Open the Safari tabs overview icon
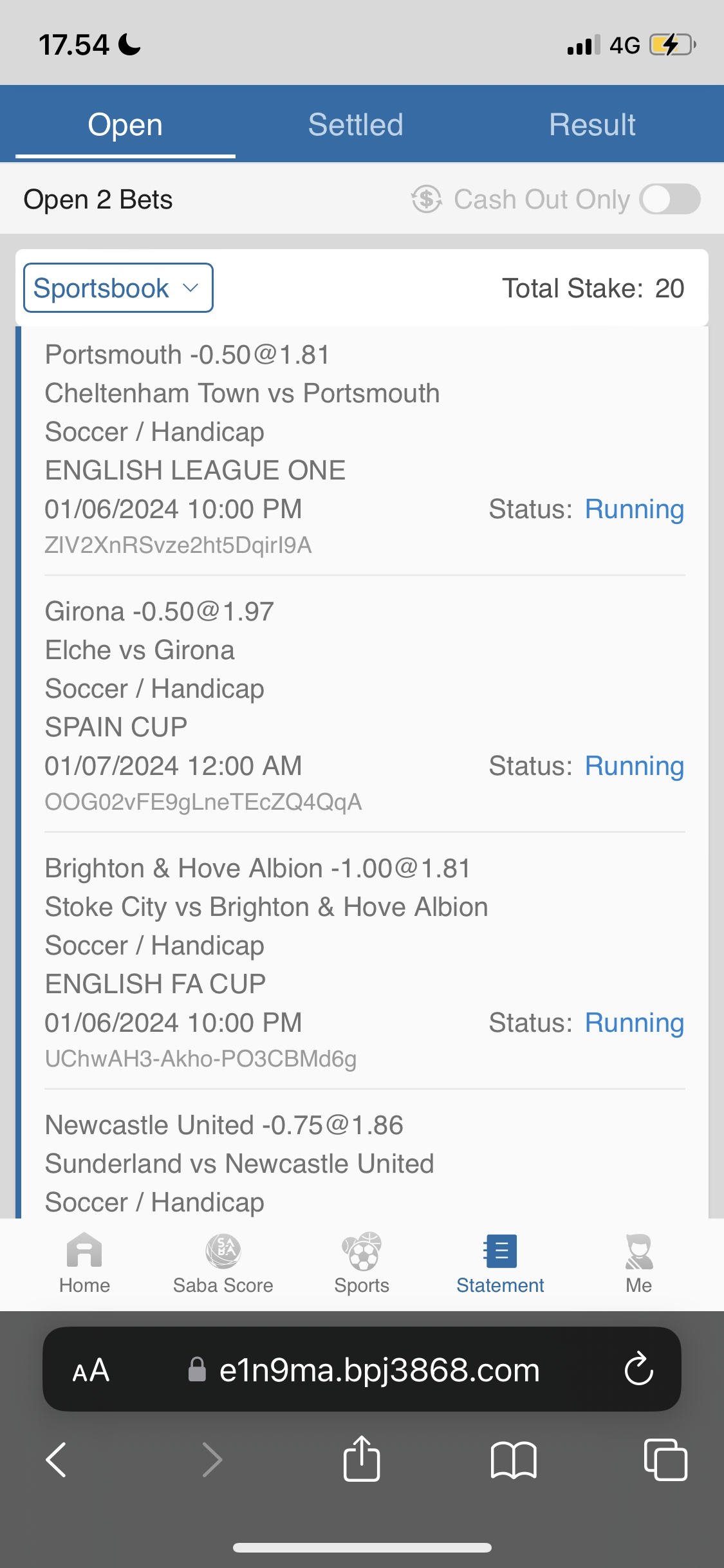724x1568 pixels. tap(665, 1459)
